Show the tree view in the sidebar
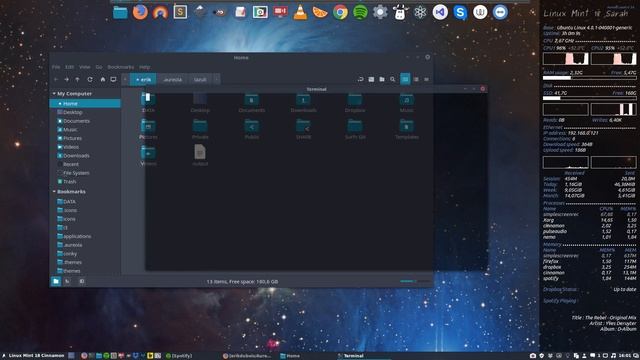 pos(68,281)
